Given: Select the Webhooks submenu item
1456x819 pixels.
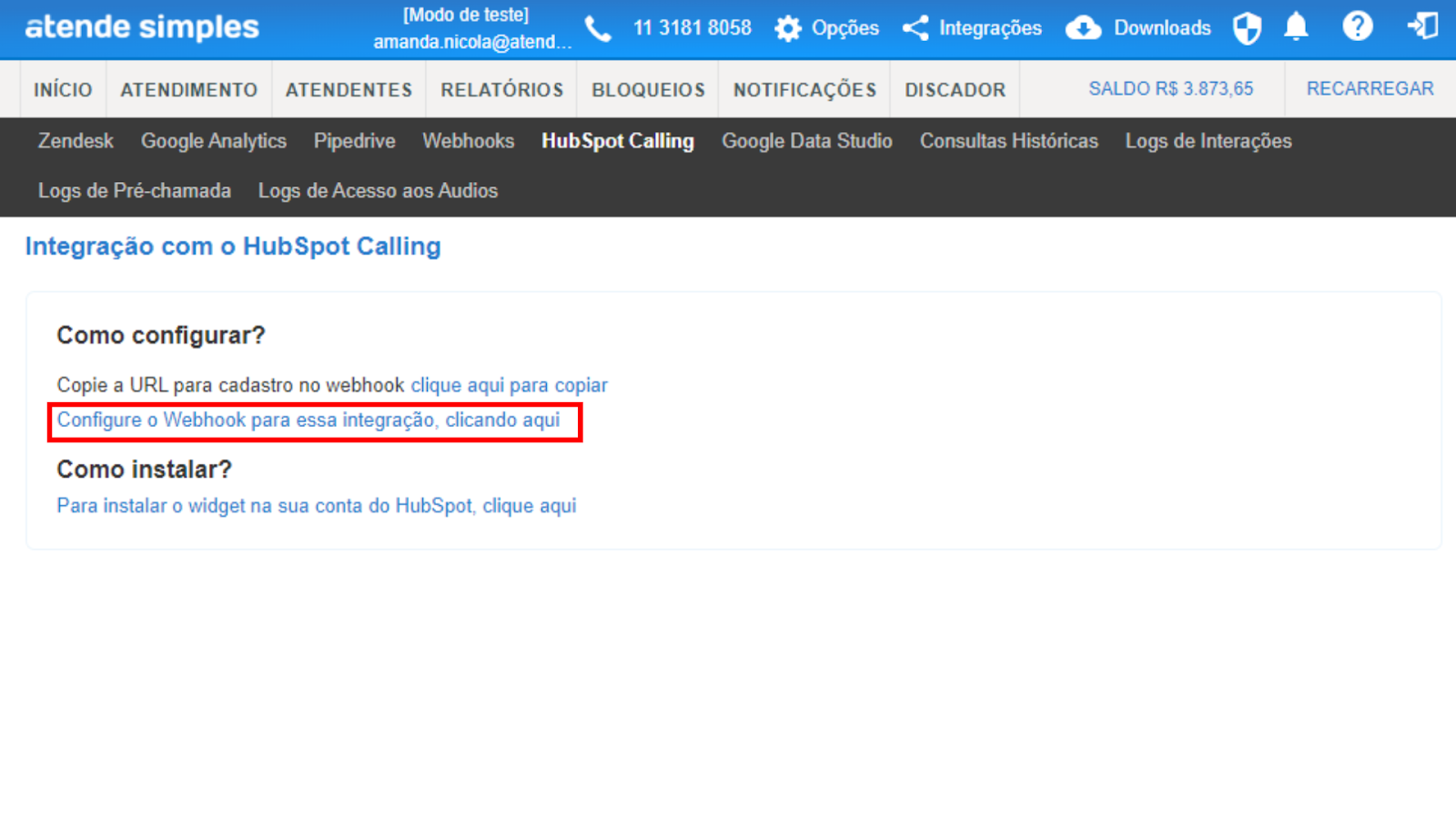Looking at the screenshot, I should pyautogui.click(x=469, y=141).
